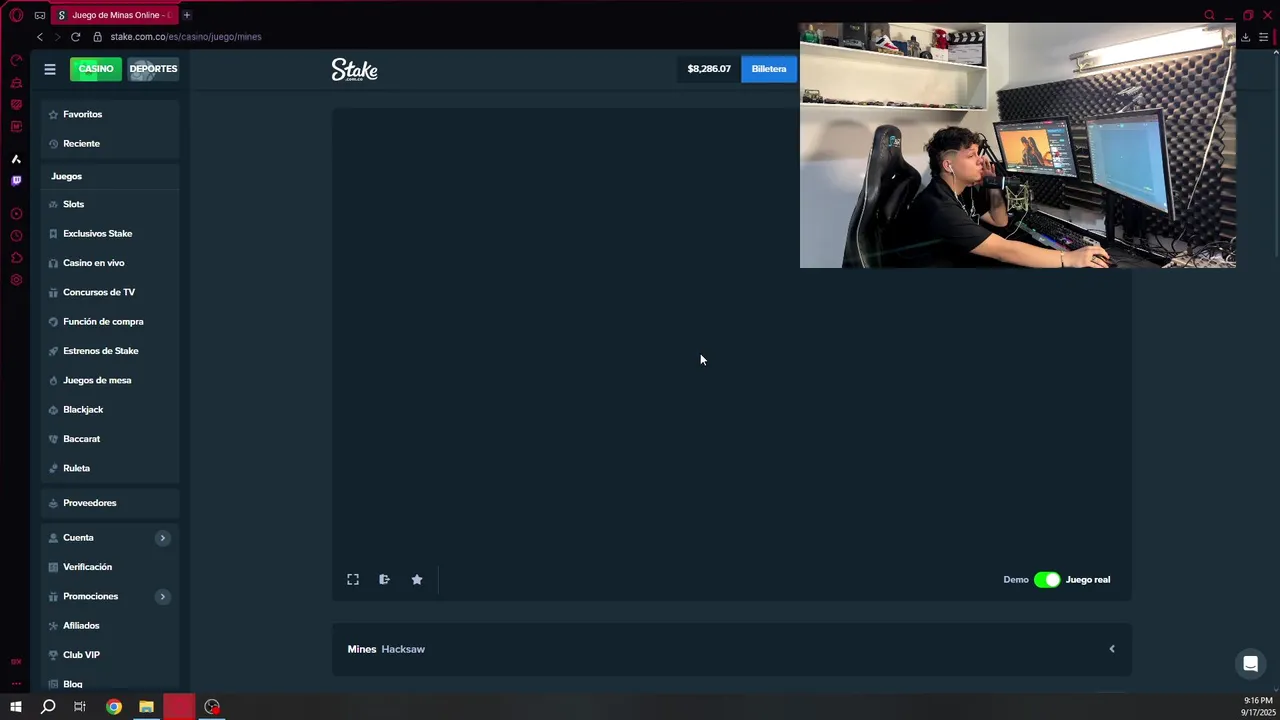Click the Stake logo
This screenshot has width=1280, height=720.
coord(354,69)
